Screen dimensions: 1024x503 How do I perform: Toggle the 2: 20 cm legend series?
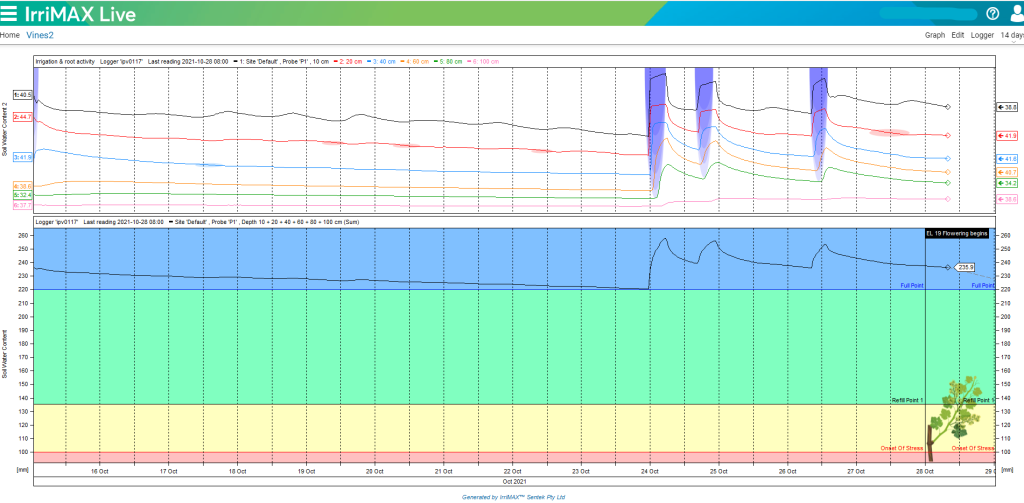pos(350,61)
